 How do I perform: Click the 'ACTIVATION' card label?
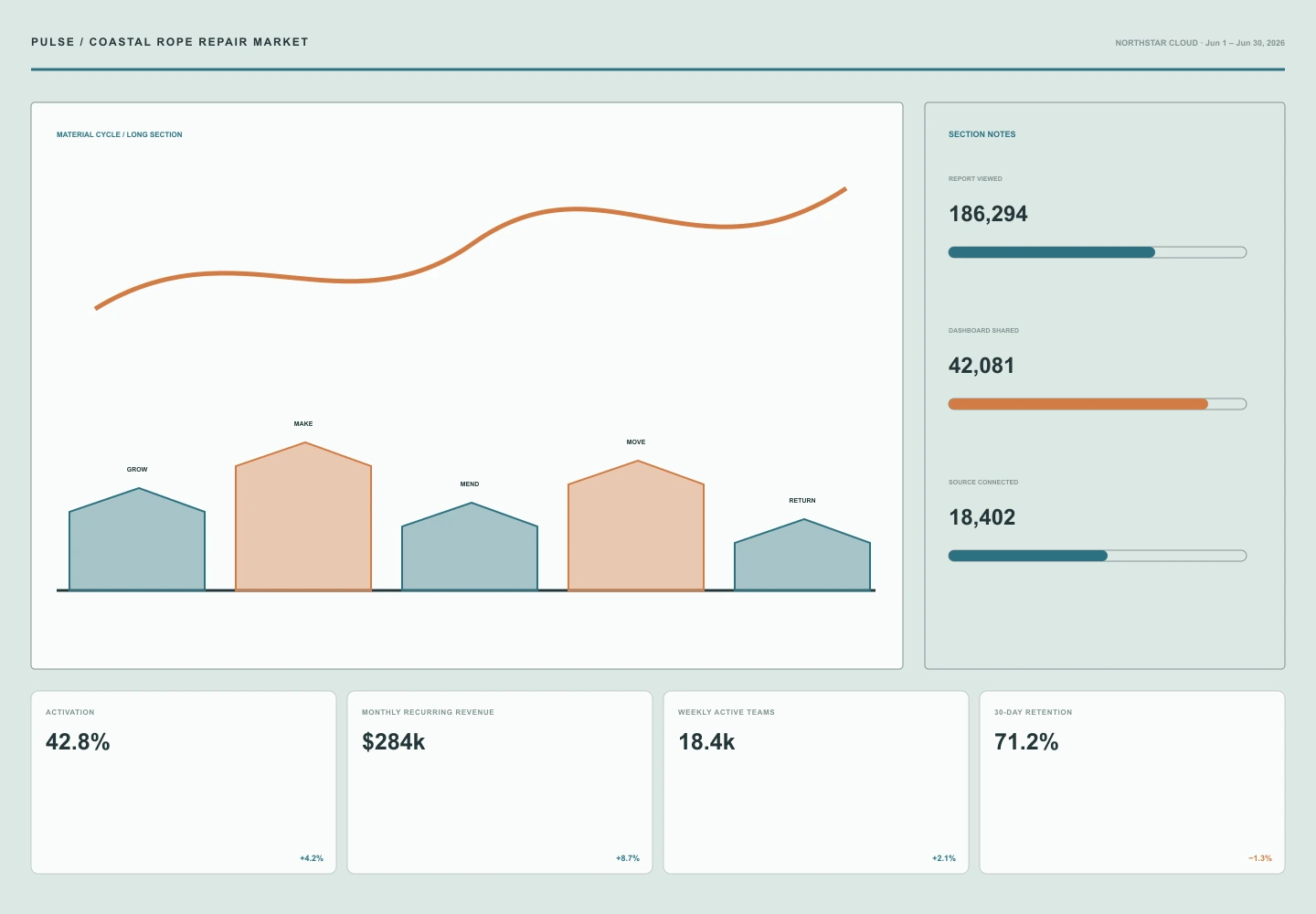(70, 712)
